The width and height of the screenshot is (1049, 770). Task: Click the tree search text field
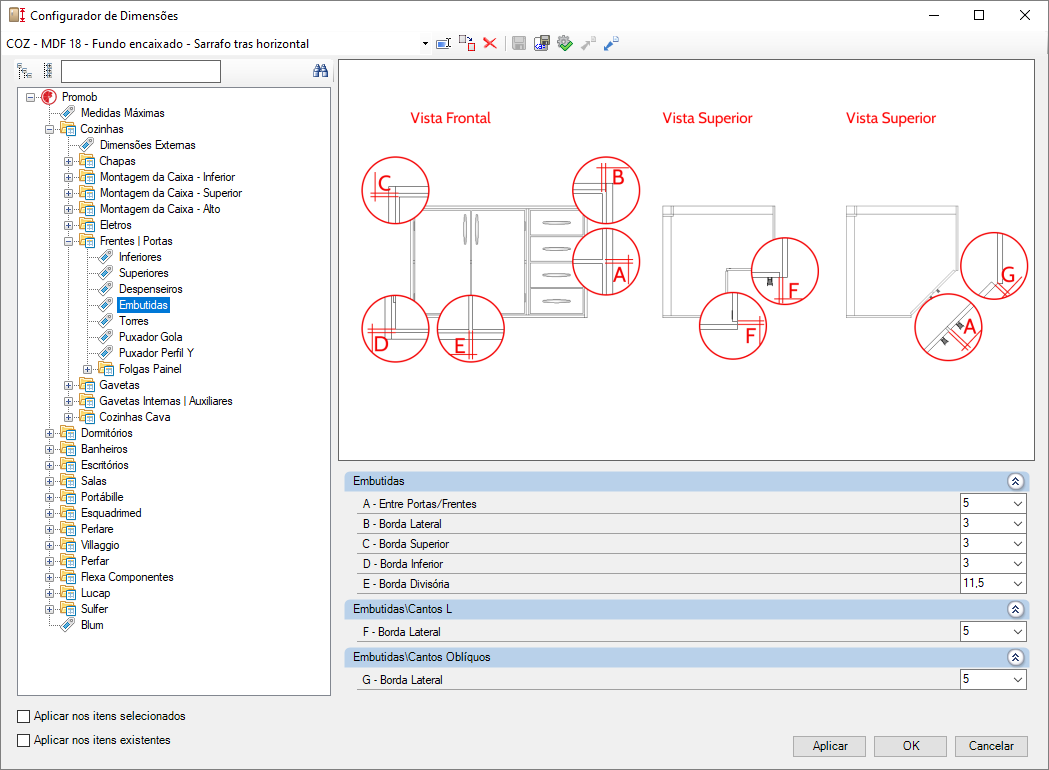[140, 71]
